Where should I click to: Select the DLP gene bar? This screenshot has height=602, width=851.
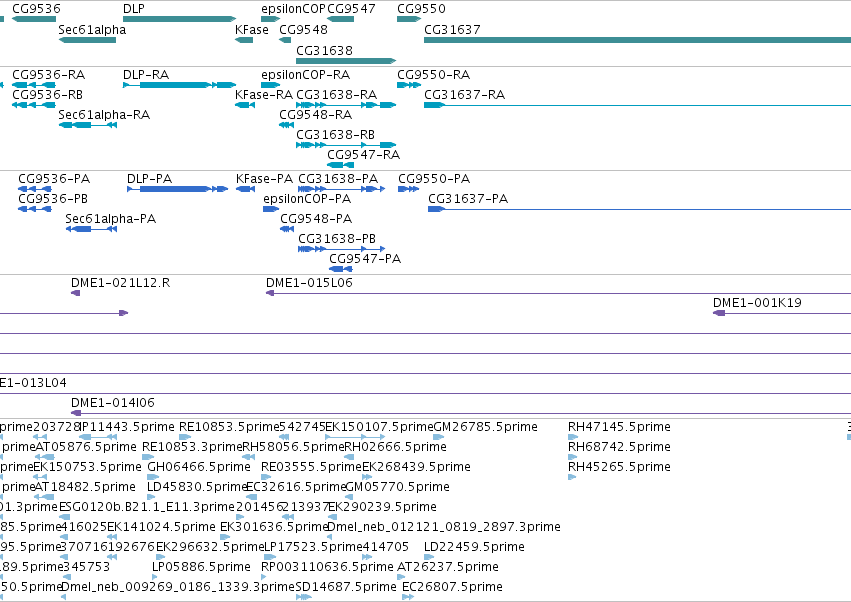tap(180, 19)
